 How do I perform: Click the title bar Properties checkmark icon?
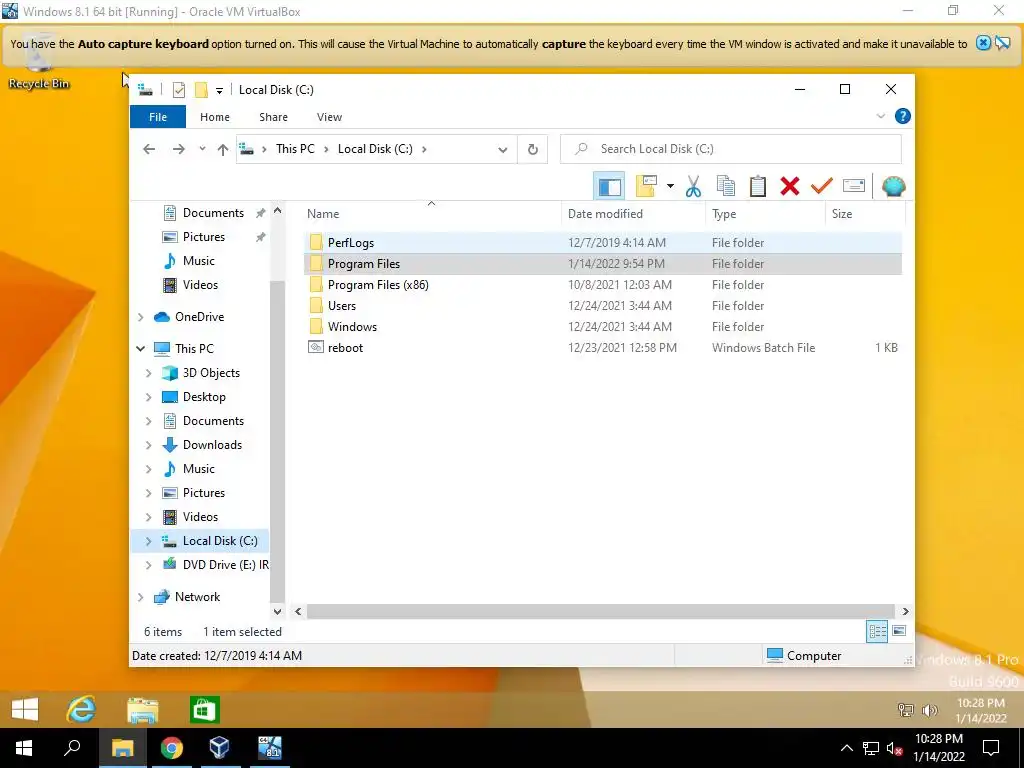178,90
